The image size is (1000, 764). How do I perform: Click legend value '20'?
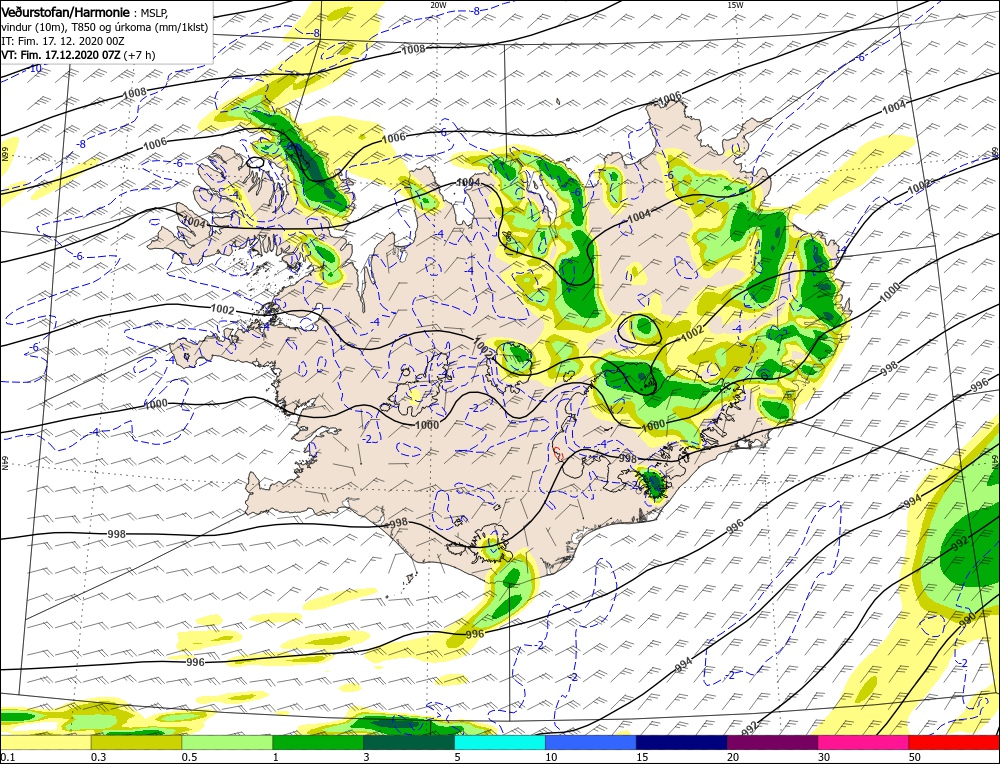coord(733,756)
